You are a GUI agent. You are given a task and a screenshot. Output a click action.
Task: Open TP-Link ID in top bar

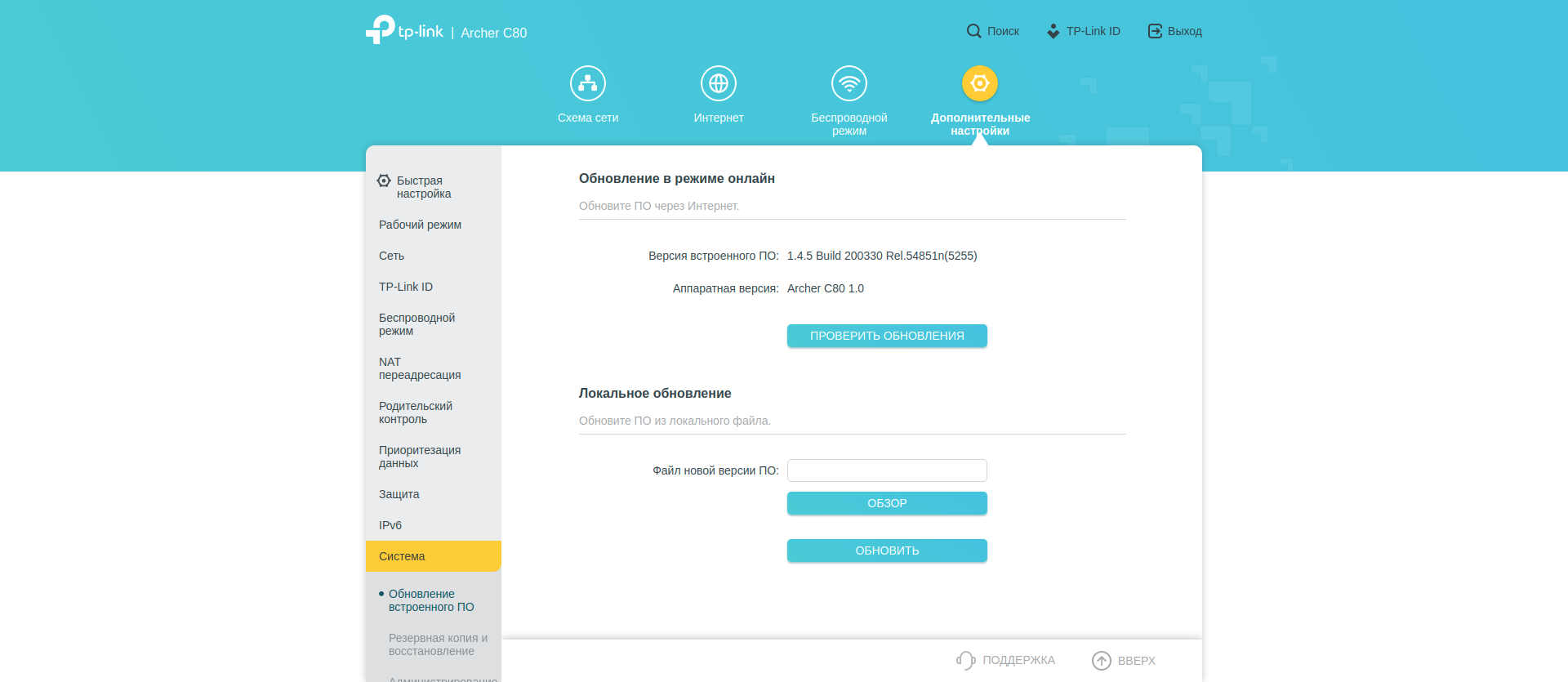1084,31
